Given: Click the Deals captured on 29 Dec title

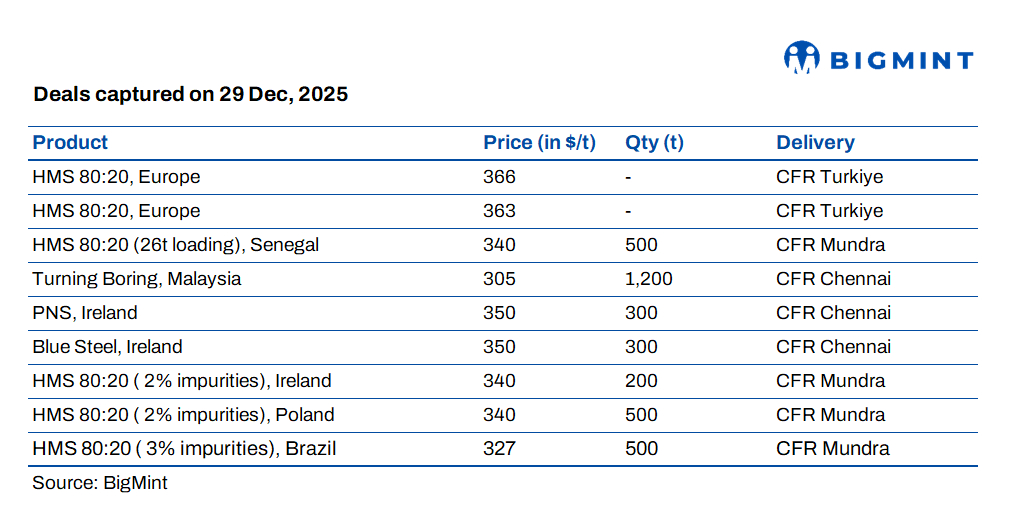Looking at the screenshot, I should click(190, 95).
